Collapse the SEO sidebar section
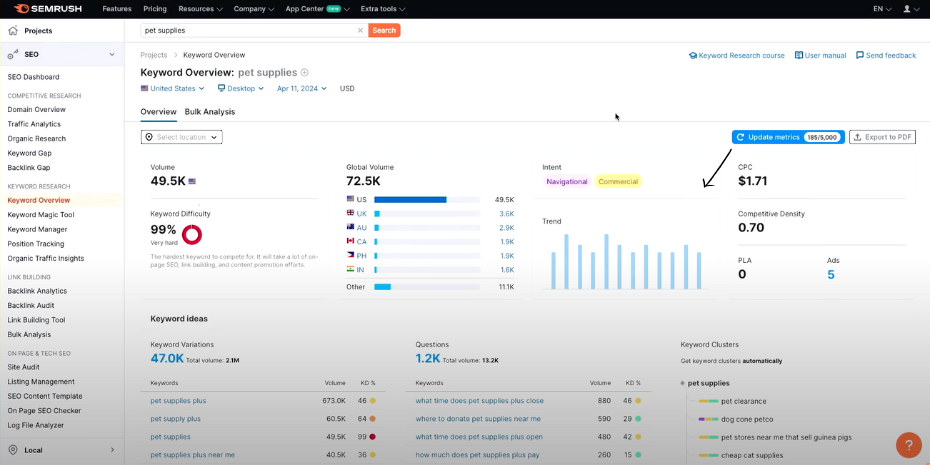The image size is (930, 465). point(111,54)
